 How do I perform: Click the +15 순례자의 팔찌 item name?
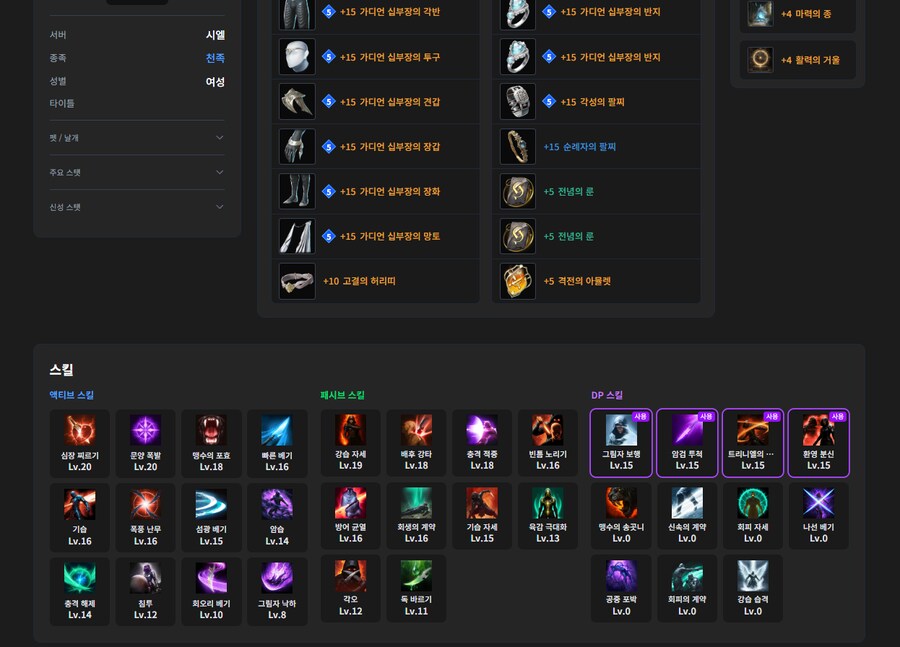pyautogui.click(x=580, y=147)
